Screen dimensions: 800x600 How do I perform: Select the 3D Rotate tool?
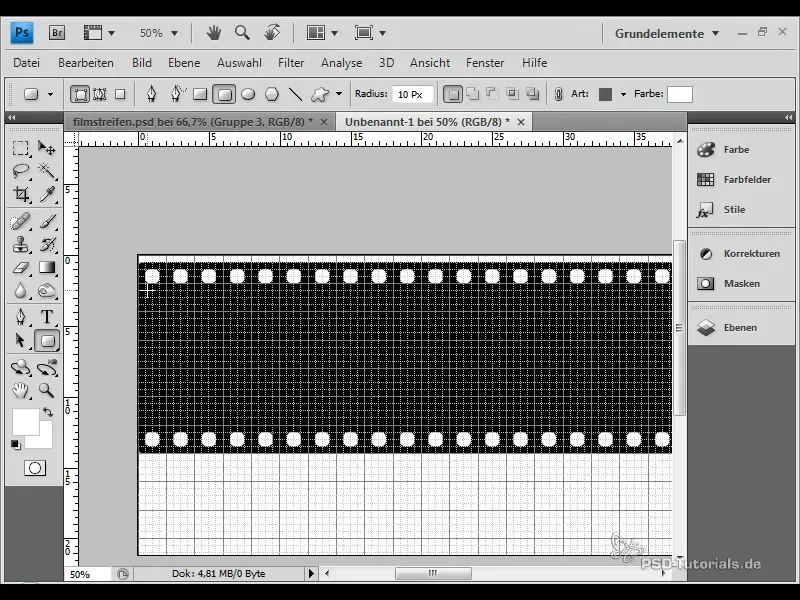coord(20,368)
